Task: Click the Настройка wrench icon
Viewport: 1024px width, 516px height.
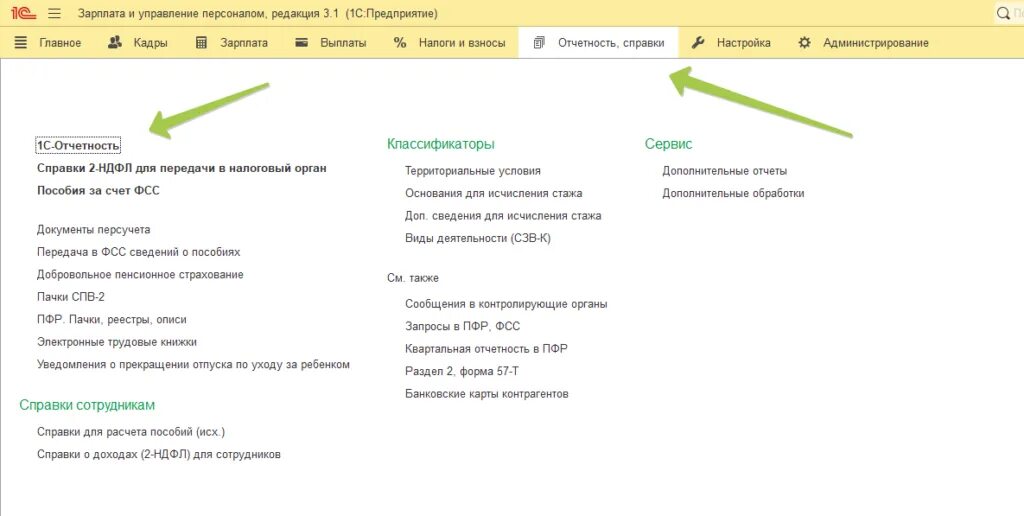Action: click(x=697, y=42)
